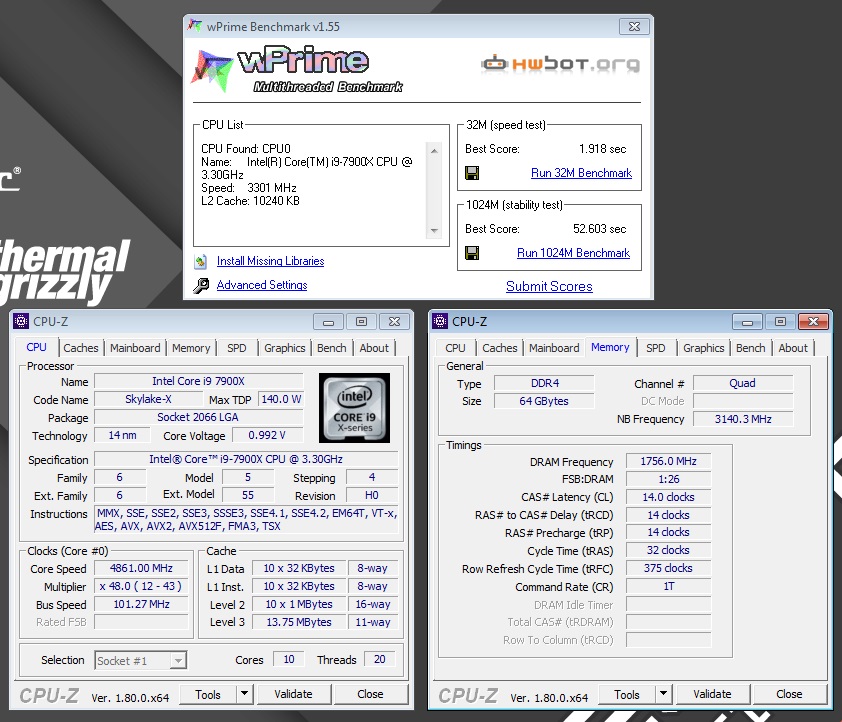This screenshot has width=842, height=722.
Task: Click the Core Voltage value 0.992 V
Action: 267,435
